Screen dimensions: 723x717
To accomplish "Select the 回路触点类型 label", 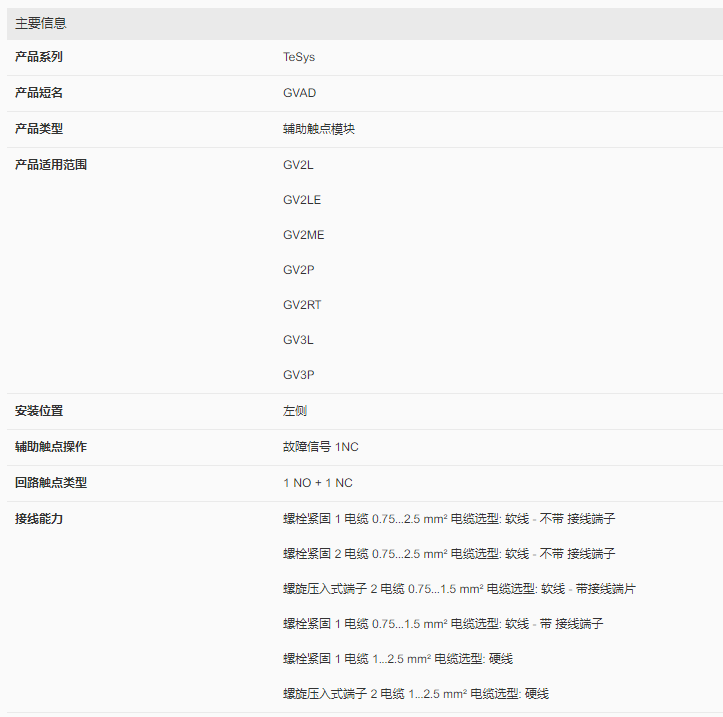I will click(x=51, y=483).
